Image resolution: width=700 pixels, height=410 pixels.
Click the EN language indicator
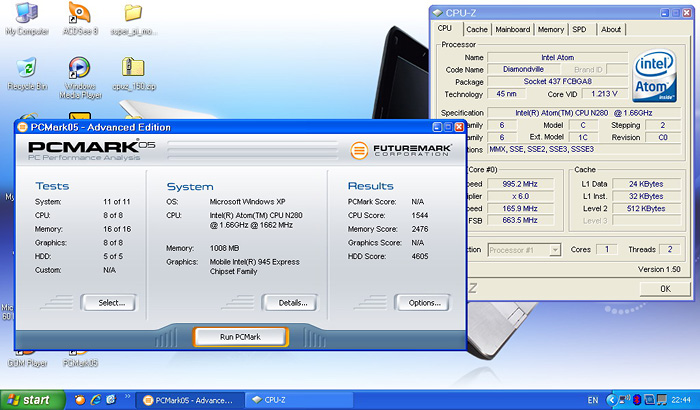coord(593,400)
